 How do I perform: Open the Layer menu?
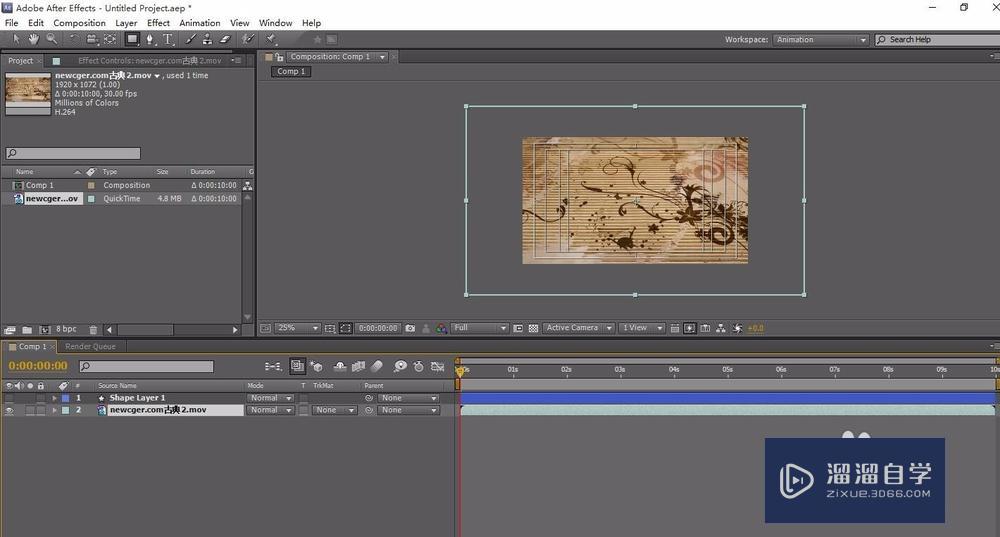[x=126, y=23]
